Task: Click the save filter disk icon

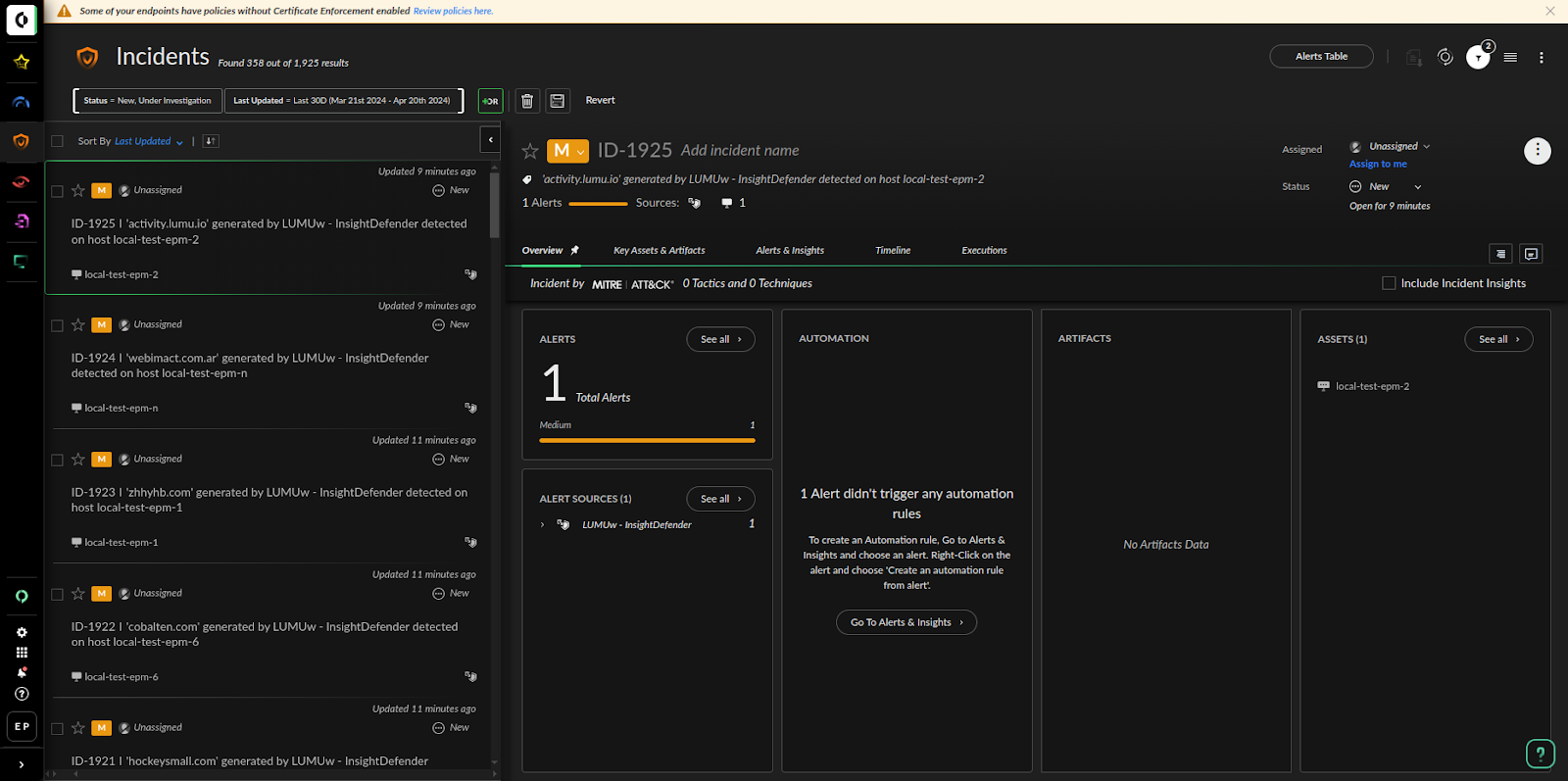Action: click(x=558, y=101)
